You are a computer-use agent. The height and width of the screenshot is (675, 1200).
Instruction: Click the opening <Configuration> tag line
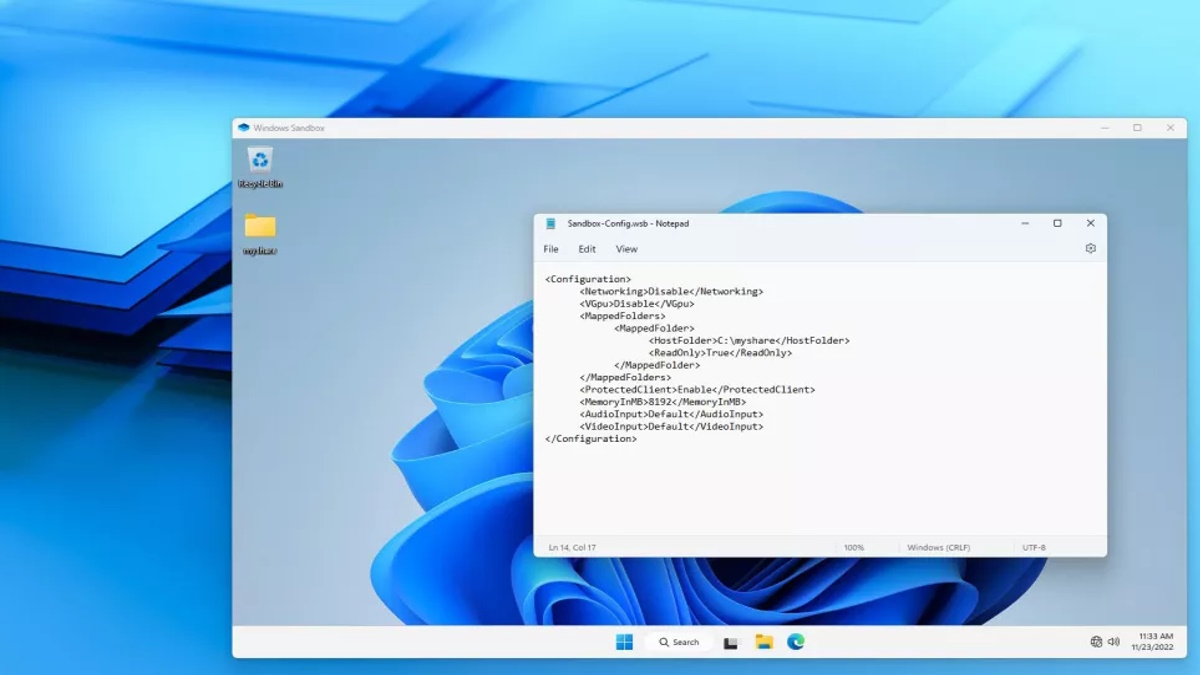click(588, 279)
